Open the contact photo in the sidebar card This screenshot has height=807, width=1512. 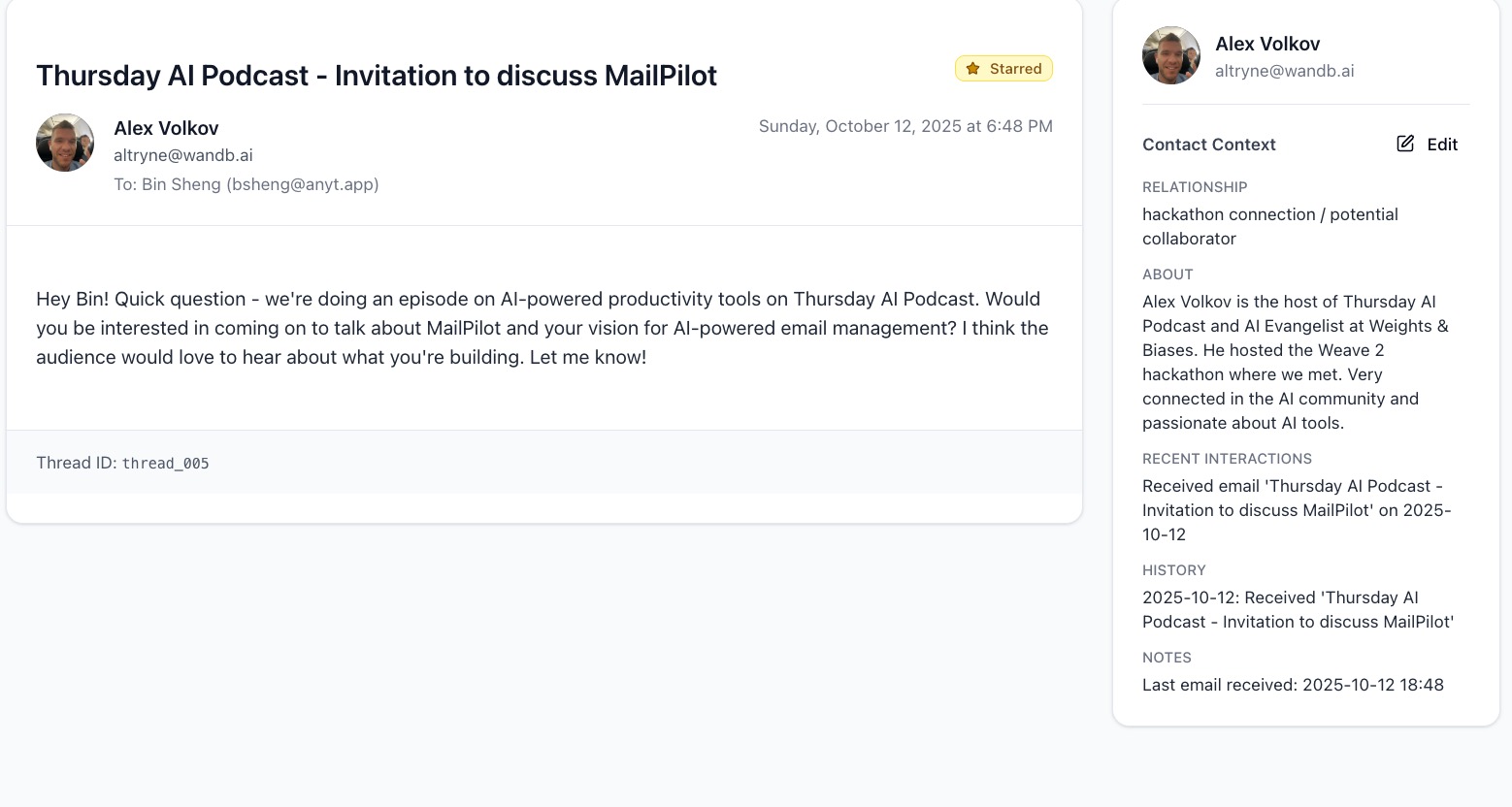[x=1171, y=55]
